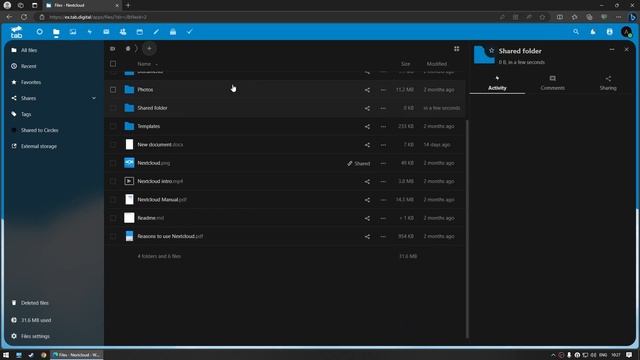Tick the Nextcloud intro.mp4 checkbox

click(113, 181)
